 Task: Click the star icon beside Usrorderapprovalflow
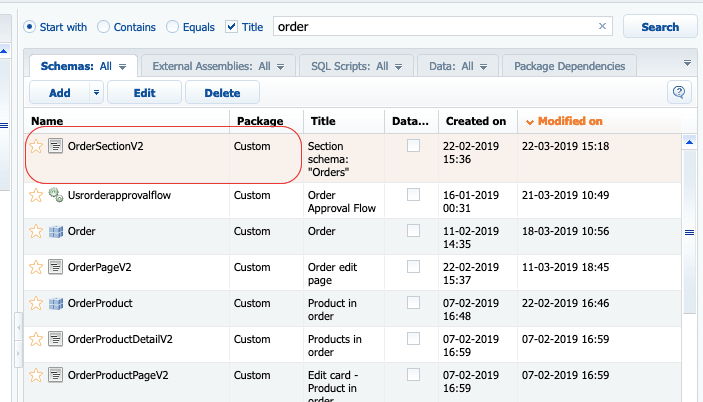coord(36,195)
